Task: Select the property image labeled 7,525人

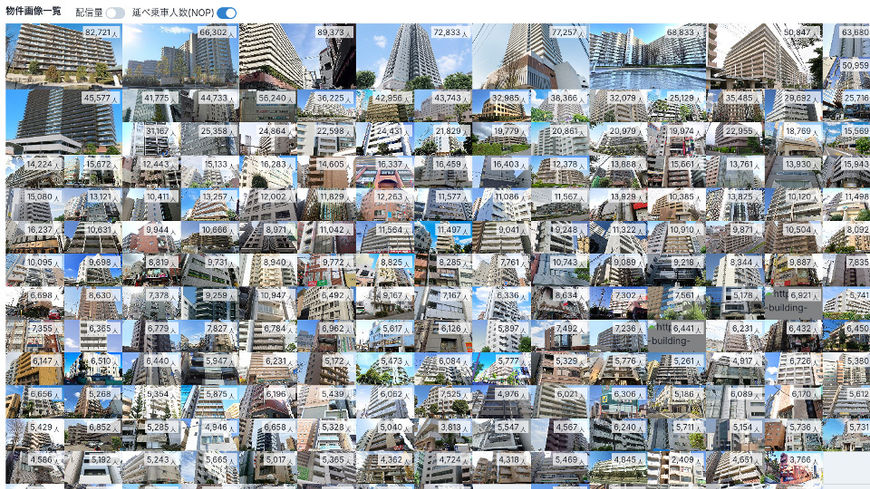Action: [443, 401]
